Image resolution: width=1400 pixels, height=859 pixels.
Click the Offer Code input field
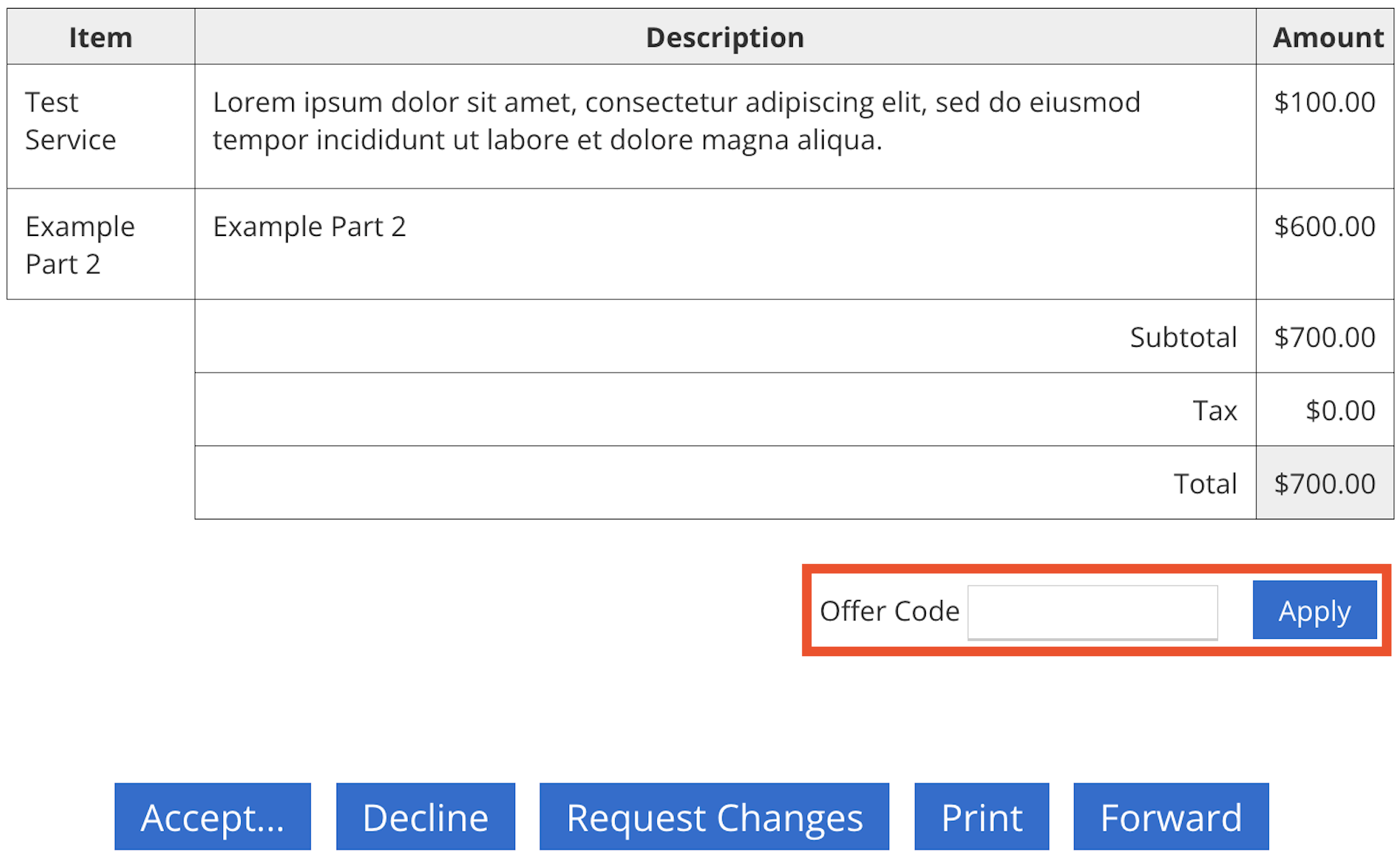(x=1092, y=612)
